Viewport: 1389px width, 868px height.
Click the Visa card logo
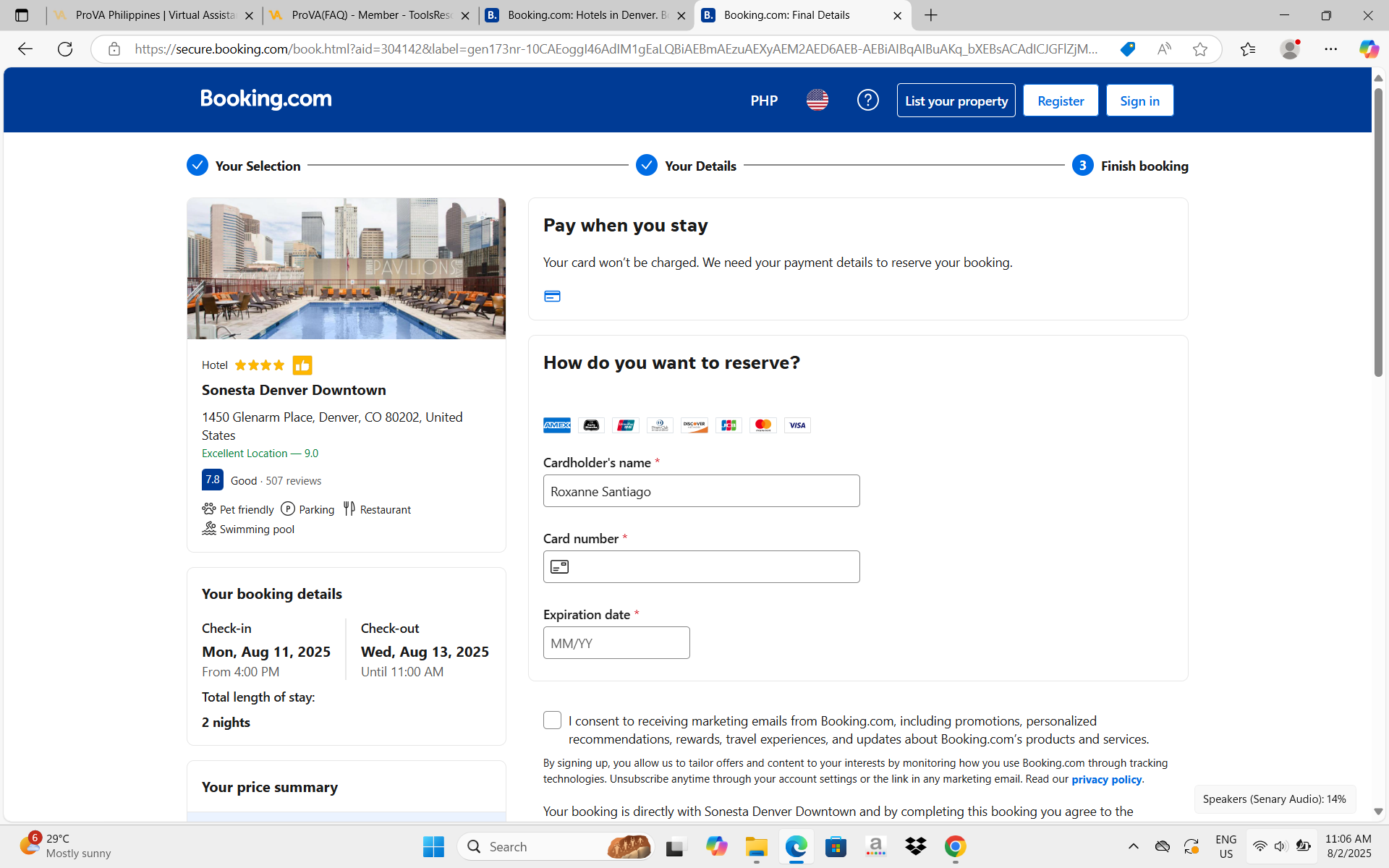click(797, 425)
